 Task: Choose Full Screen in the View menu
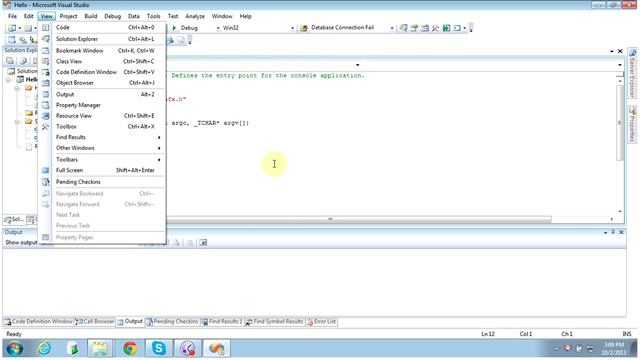(102, 170)
